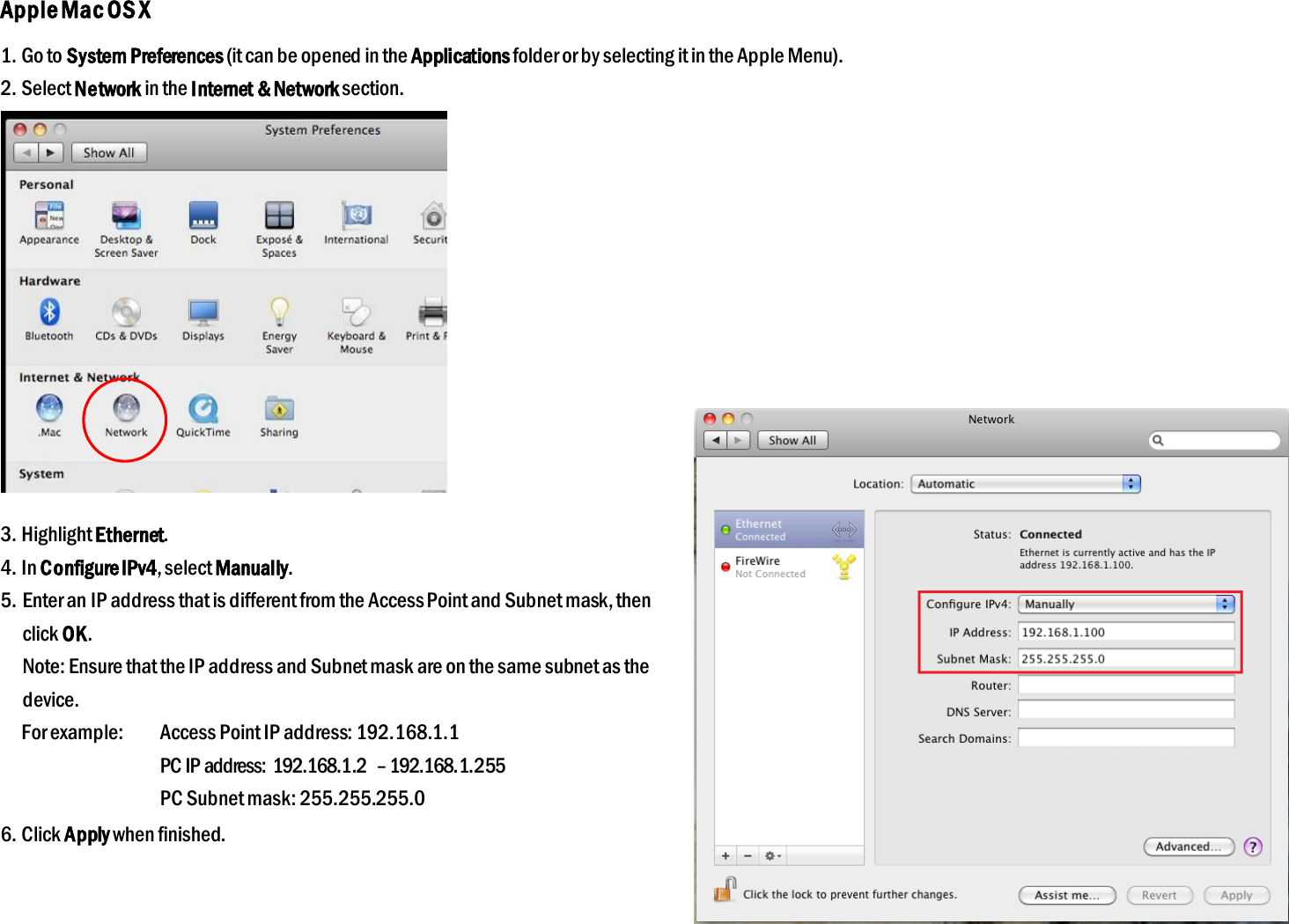
Task: Click the Search Domains field
Action: coord(1126,737)
